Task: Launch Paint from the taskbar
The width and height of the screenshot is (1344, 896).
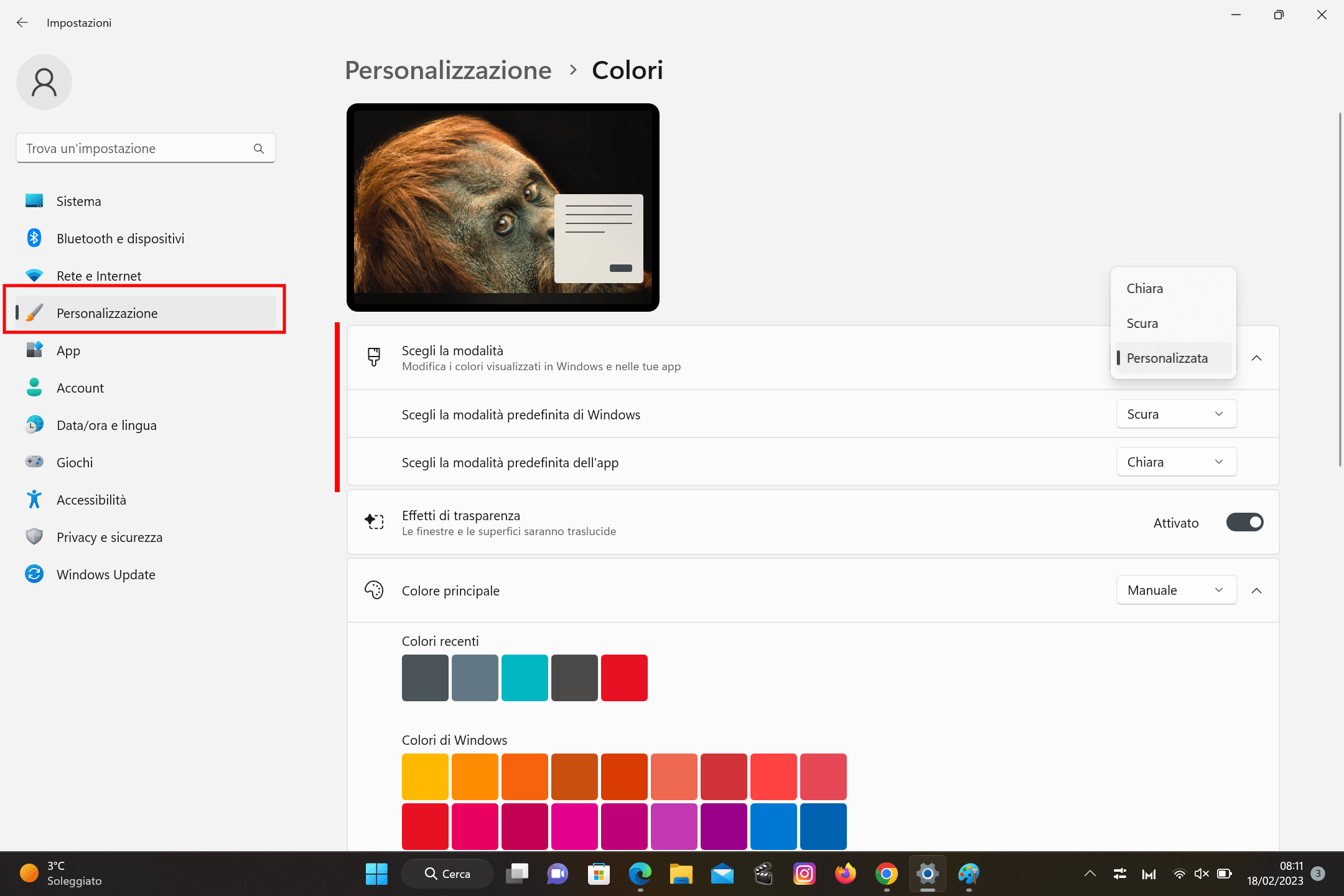Action: (x=969, y=874)
